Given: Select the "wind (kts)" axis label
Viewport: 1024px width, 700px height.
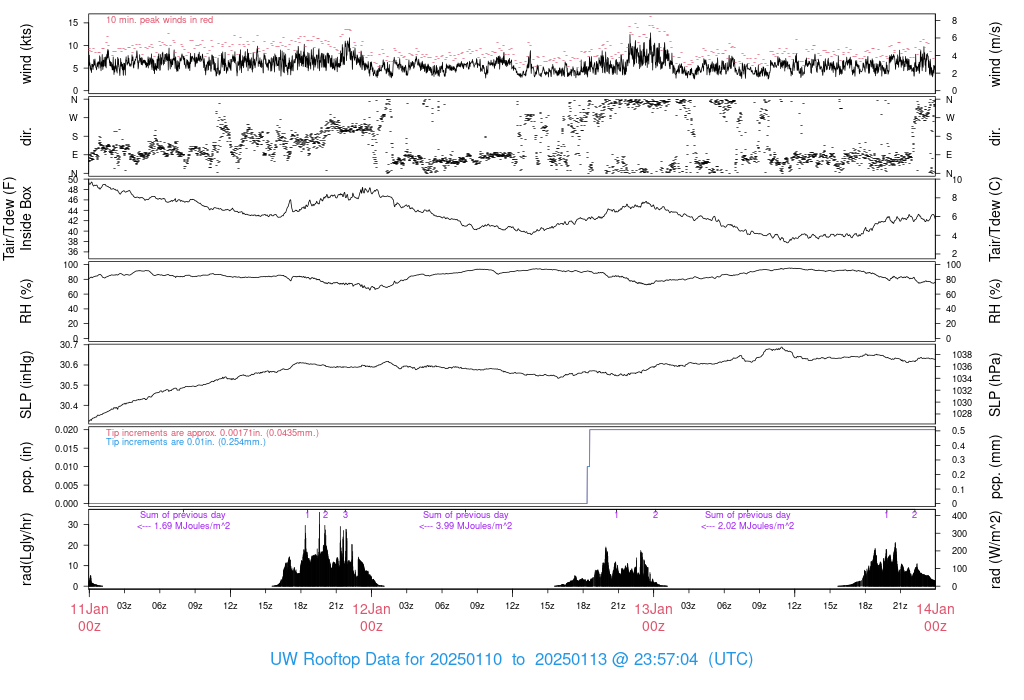Looking at the screenshot, I should (26, 54).
